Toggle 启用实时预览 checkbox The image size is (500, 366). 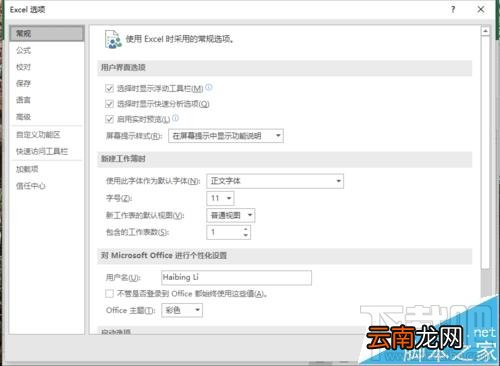109,119
